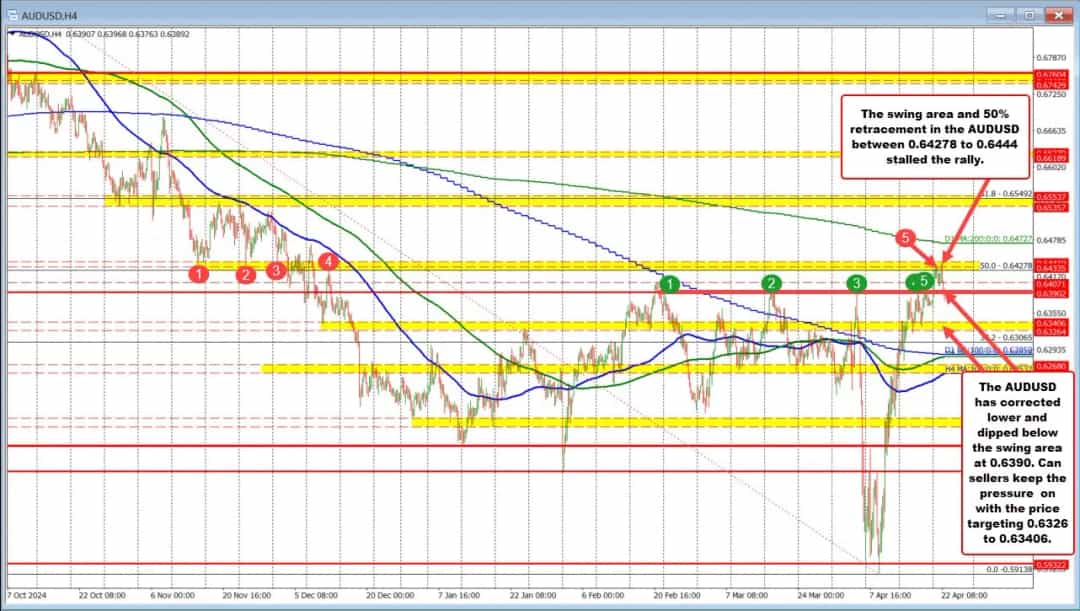Click the green circle marker labeled 1
Screen dimensions: 1080x611
tap(669, 285)
